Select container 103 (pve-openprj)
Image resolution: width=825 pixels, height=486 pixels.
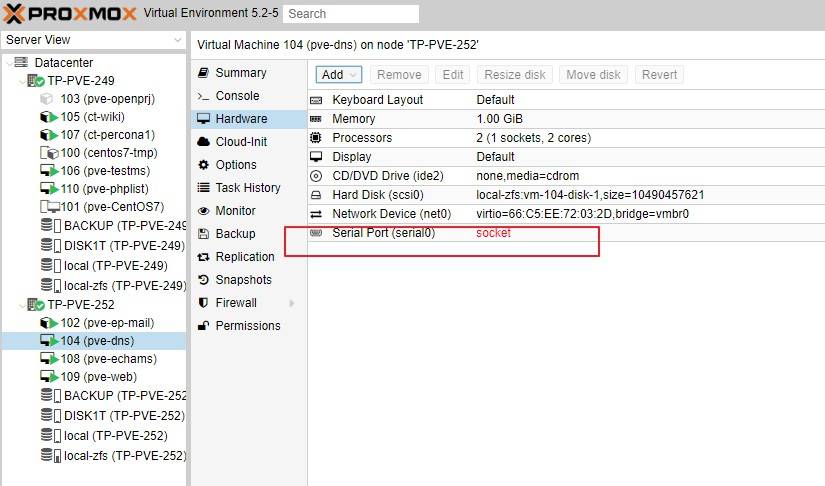[x=107, y=98]
